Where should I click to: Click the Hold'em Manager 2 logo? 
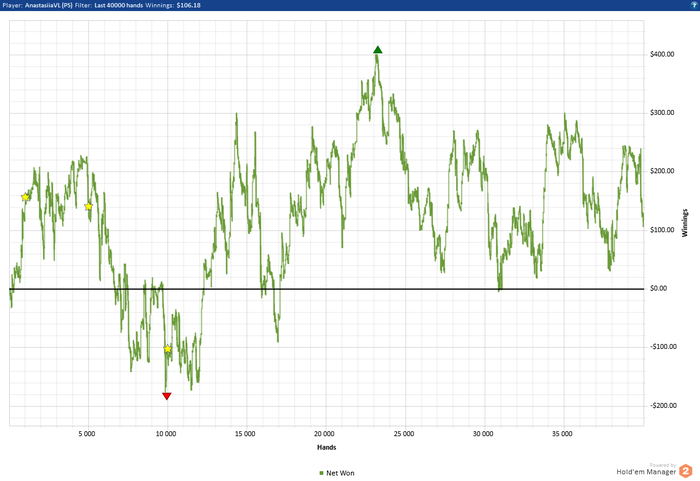pyautogui.click(x=685, y=471)
